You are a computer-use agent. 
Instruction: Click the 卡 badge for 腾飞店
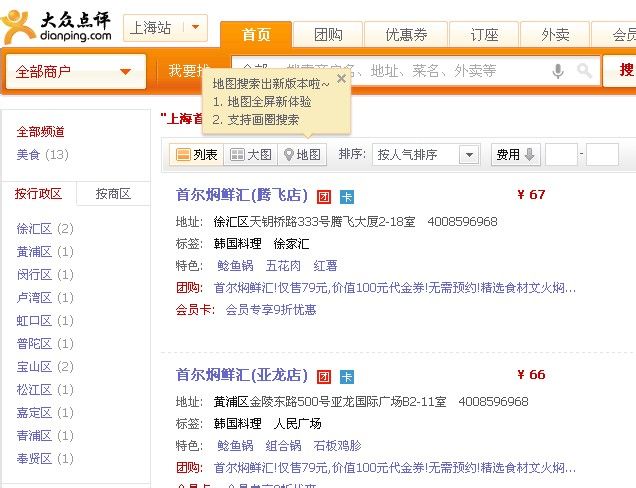347,197
